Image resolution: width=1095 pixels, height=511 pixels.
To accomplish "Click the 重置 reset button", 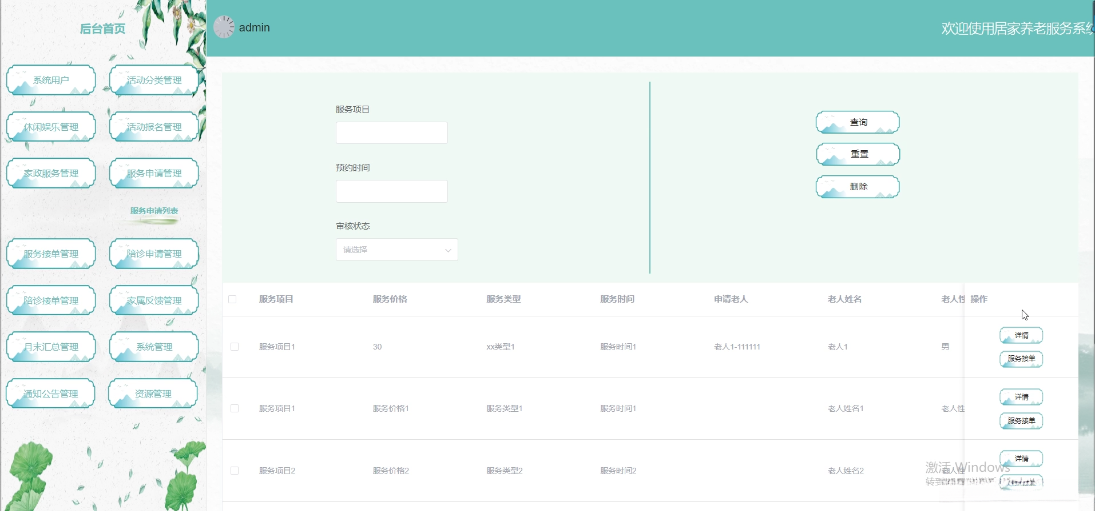I will click(x=858, y=154).
